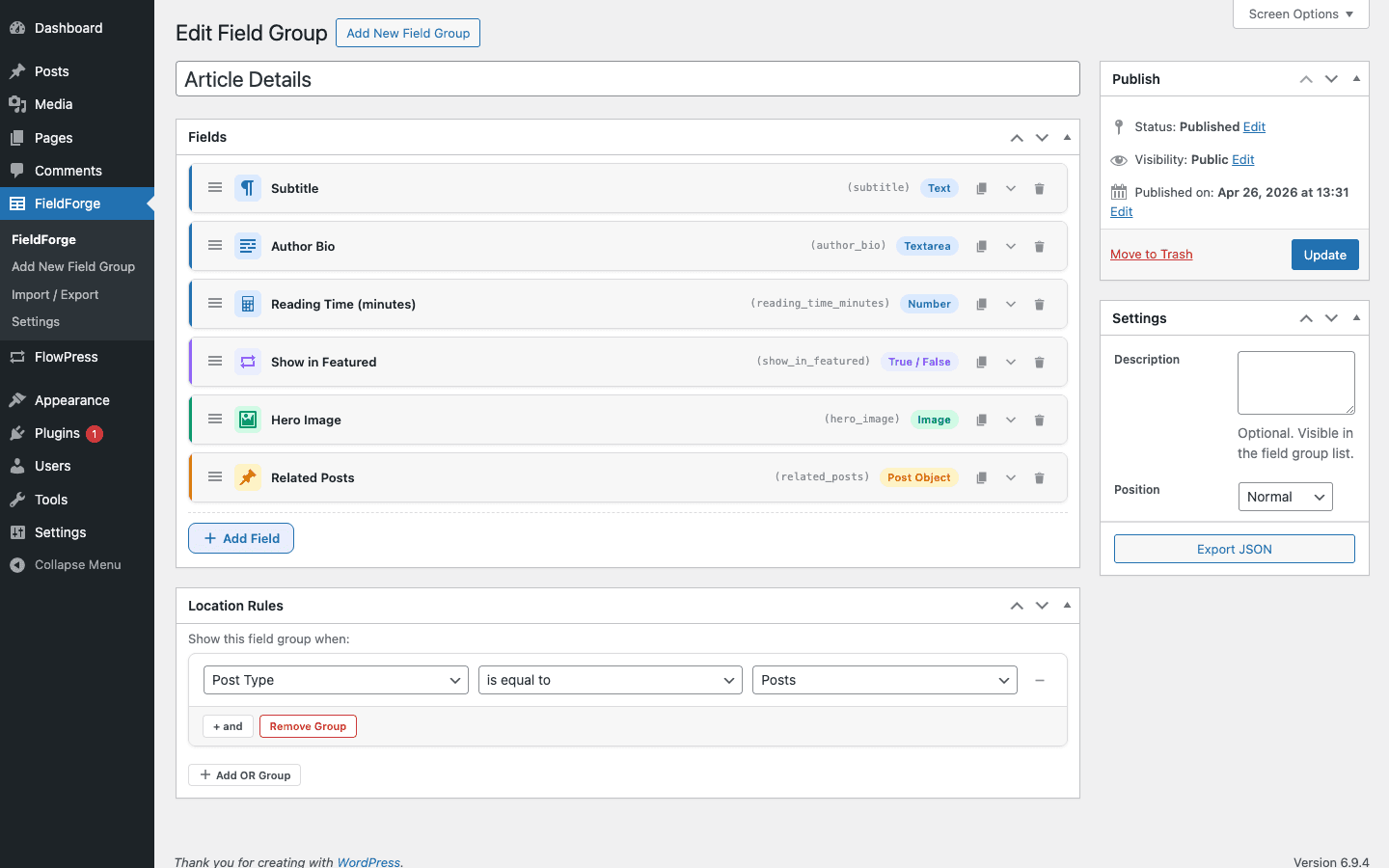The width and height of the screenshot is (1389, 868).
Task: Toggle the Publish panel collapse triangle
Action: (1356, 79)
